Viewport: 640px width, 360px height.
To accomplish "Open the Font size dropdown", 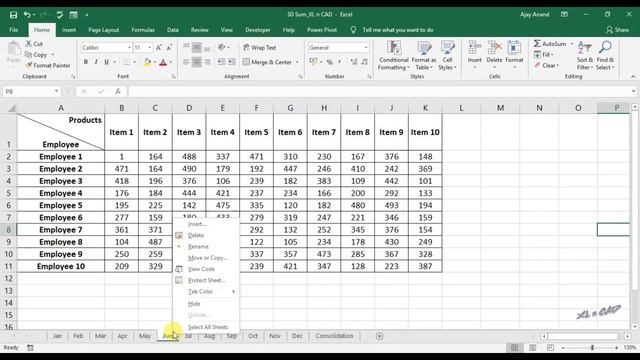I will click(x=149, y=48).
